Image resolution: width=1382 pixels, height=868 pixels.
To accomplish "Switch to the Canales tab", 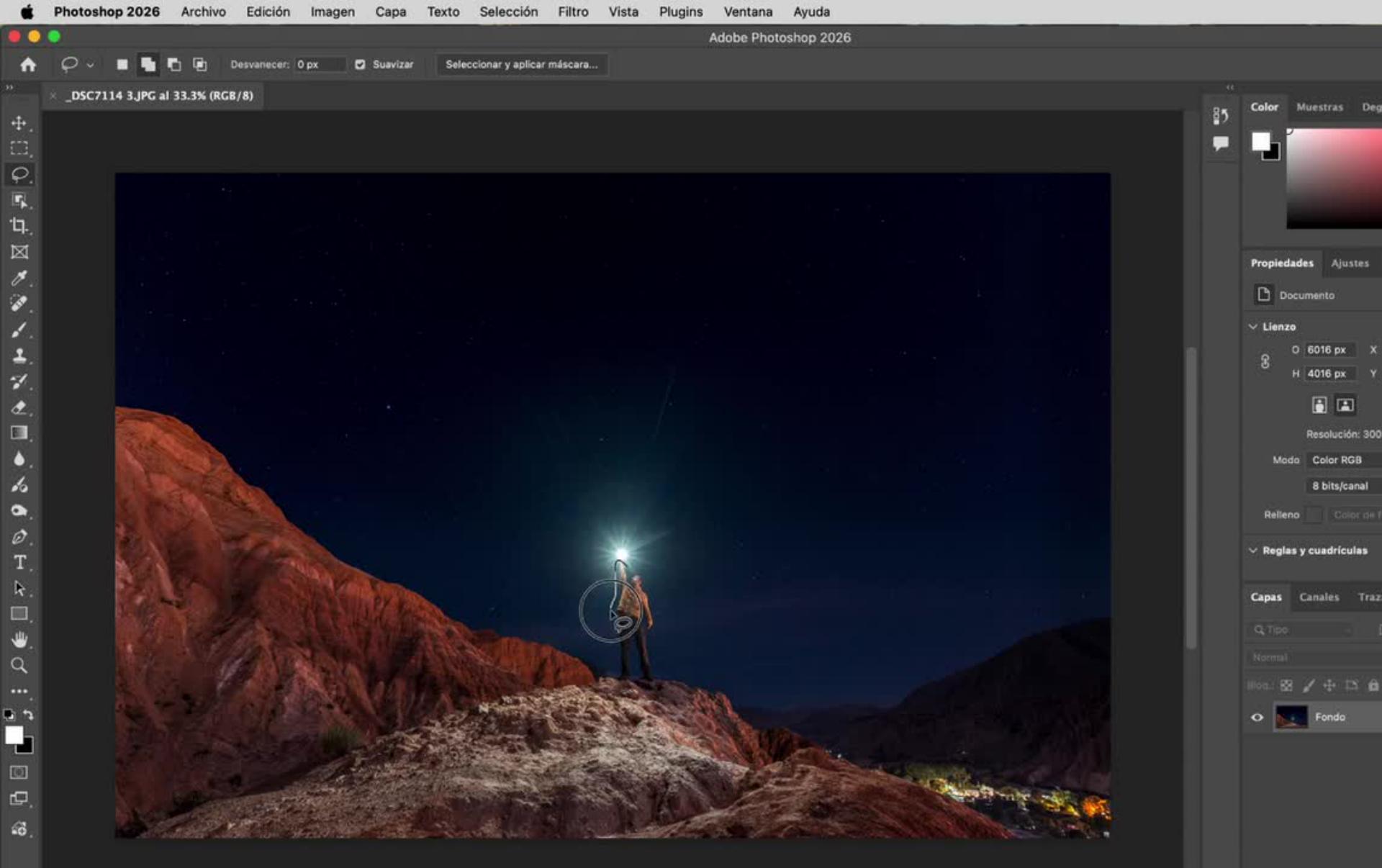I will click(1319, 597).
